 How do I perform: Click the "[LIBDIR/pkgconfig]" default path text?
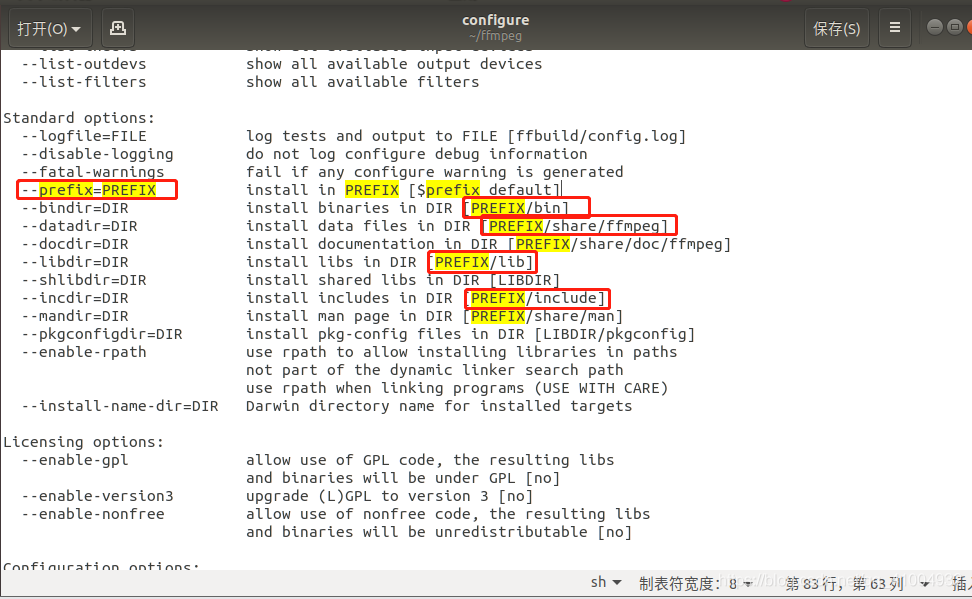(615, 334)
